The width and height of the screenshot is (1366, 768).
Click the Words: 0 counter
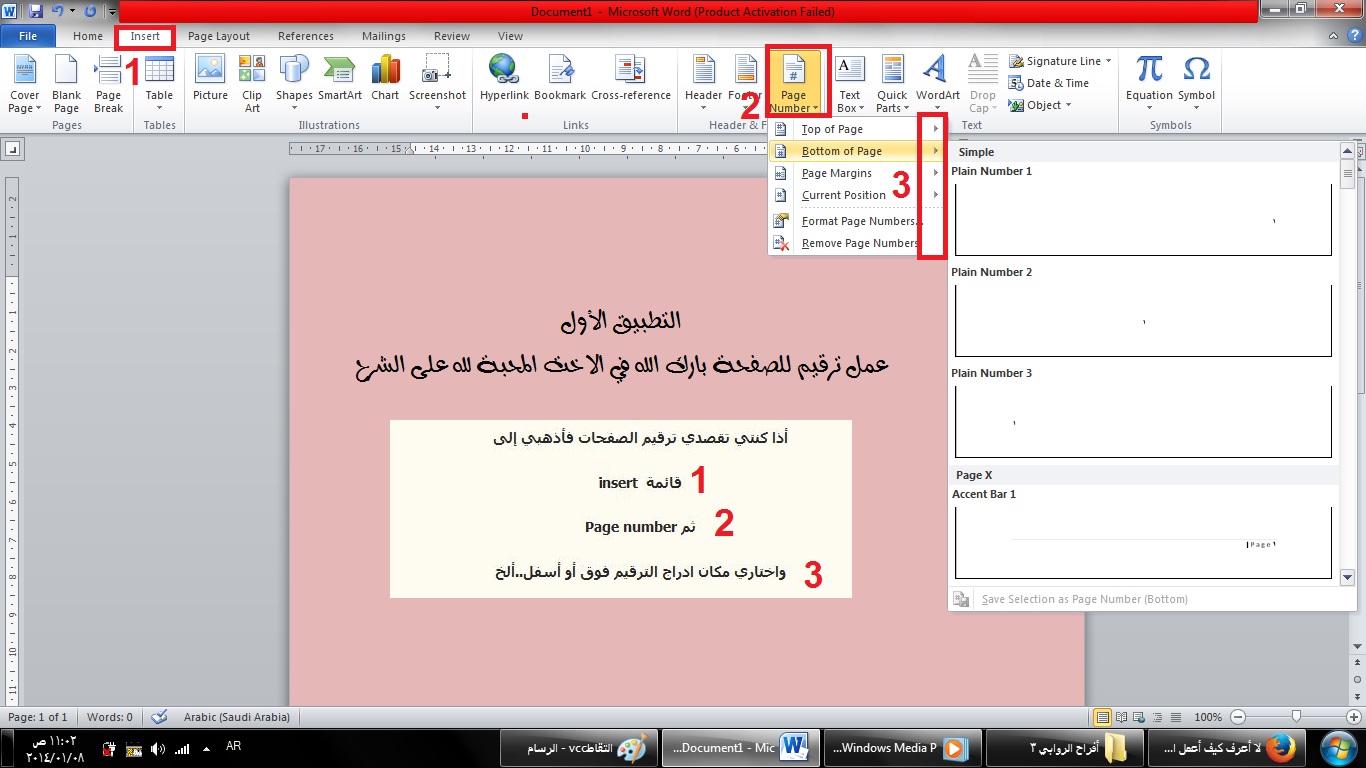[x=110, y=717]
